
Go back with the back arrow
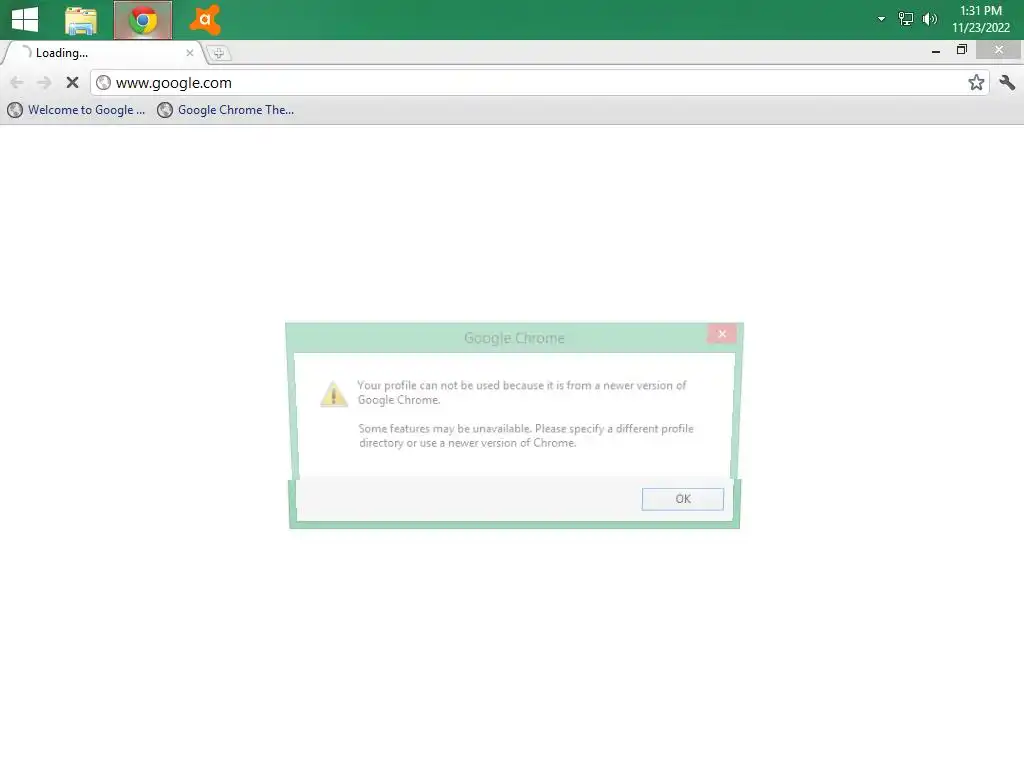[x=17, y=82]
